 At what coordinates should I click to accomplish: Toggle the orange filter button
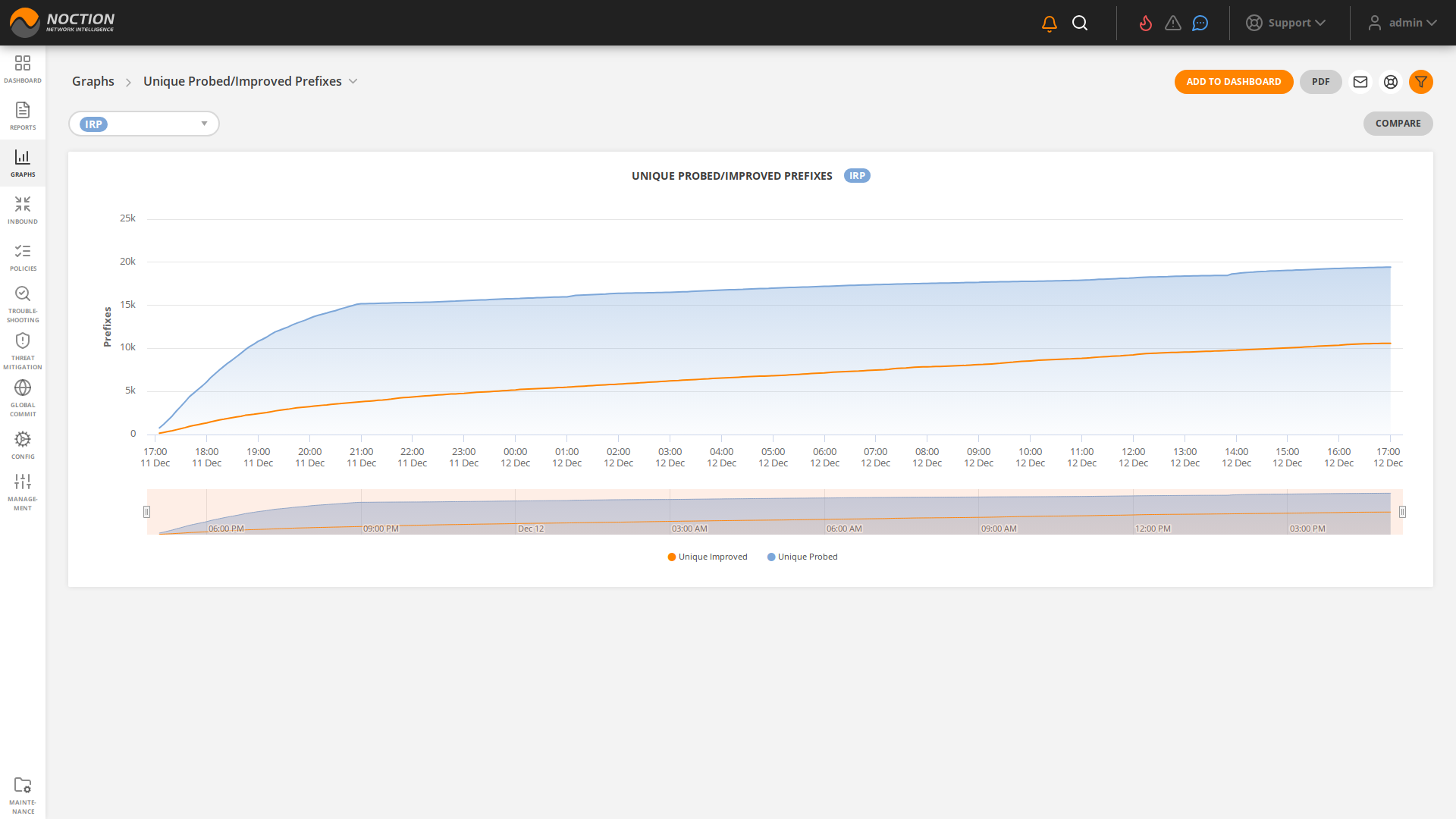[x=1422, y=82]
